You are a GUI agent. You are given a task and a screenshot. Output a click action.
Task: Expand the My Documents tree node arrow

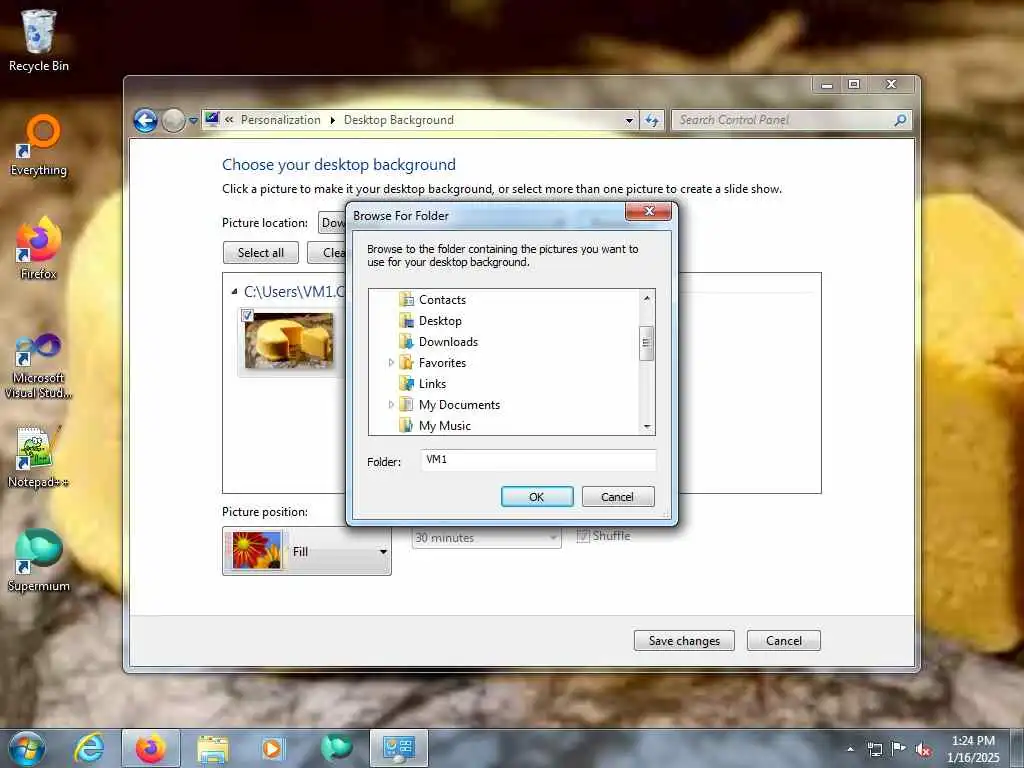tap(391, 404)
